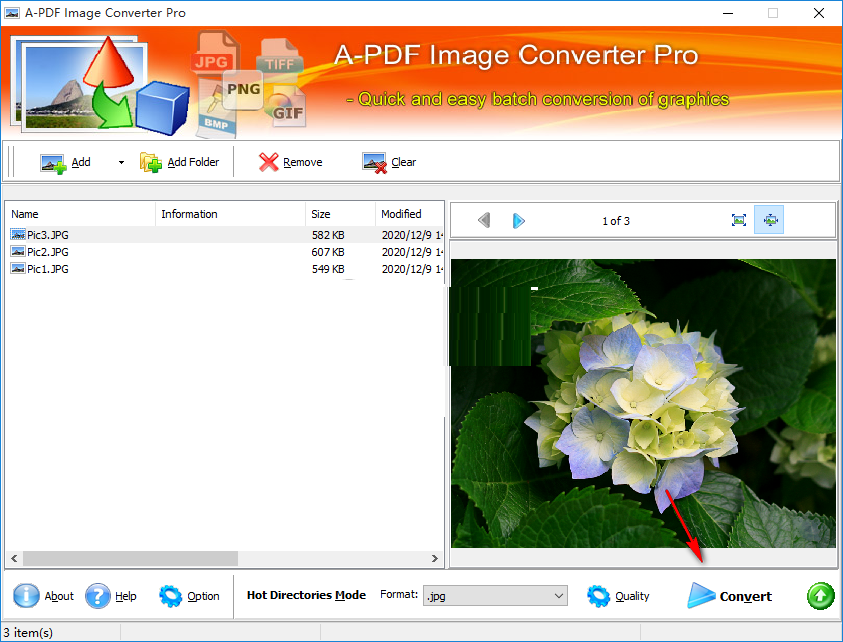Click the Clear label in toolbar
Viewport: 843px width, 642px height.
(x=404, y=162)
